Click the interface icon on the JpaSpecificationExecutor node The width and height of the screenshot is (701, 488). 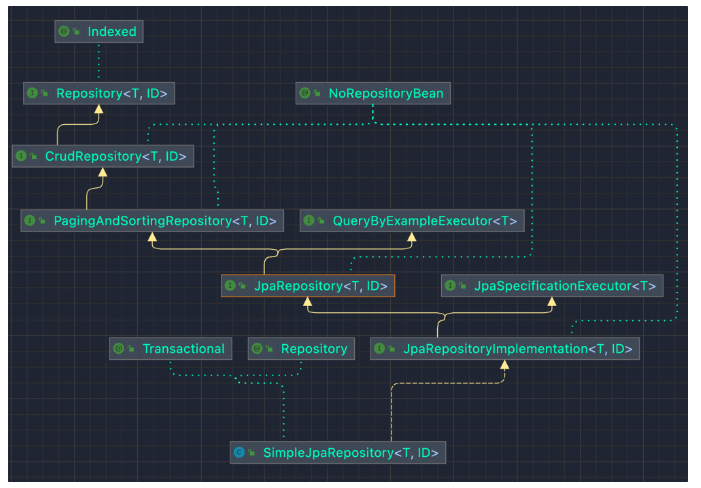(x=450, y=286)
